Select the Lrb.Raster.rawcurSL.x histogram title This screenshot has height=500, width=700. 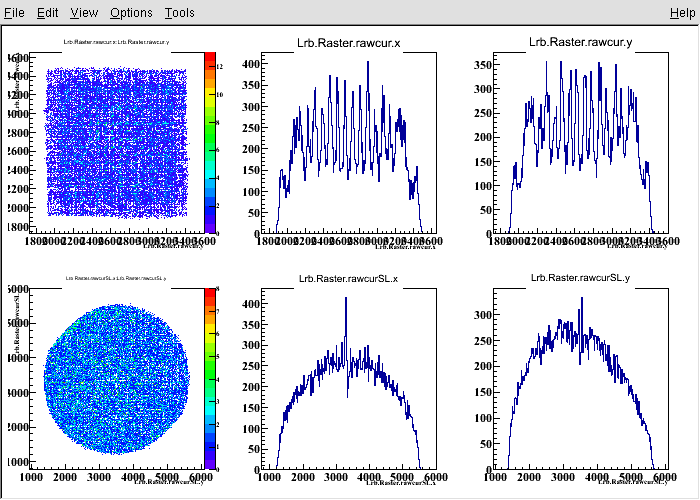pyautogui.click(x=348, y=279)
